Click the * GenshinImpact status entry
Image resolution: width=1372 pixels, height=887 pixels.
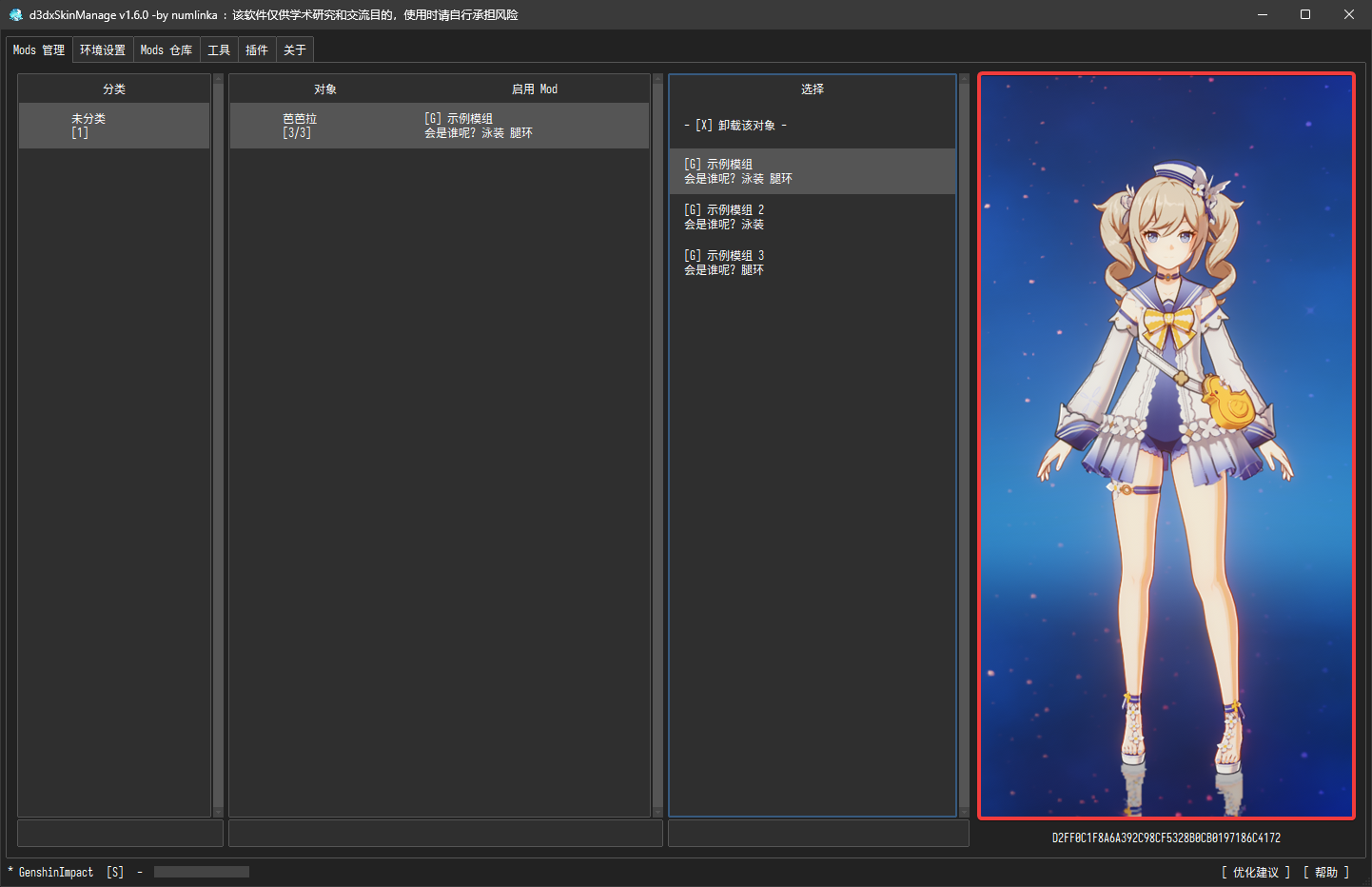pos(50,873)
